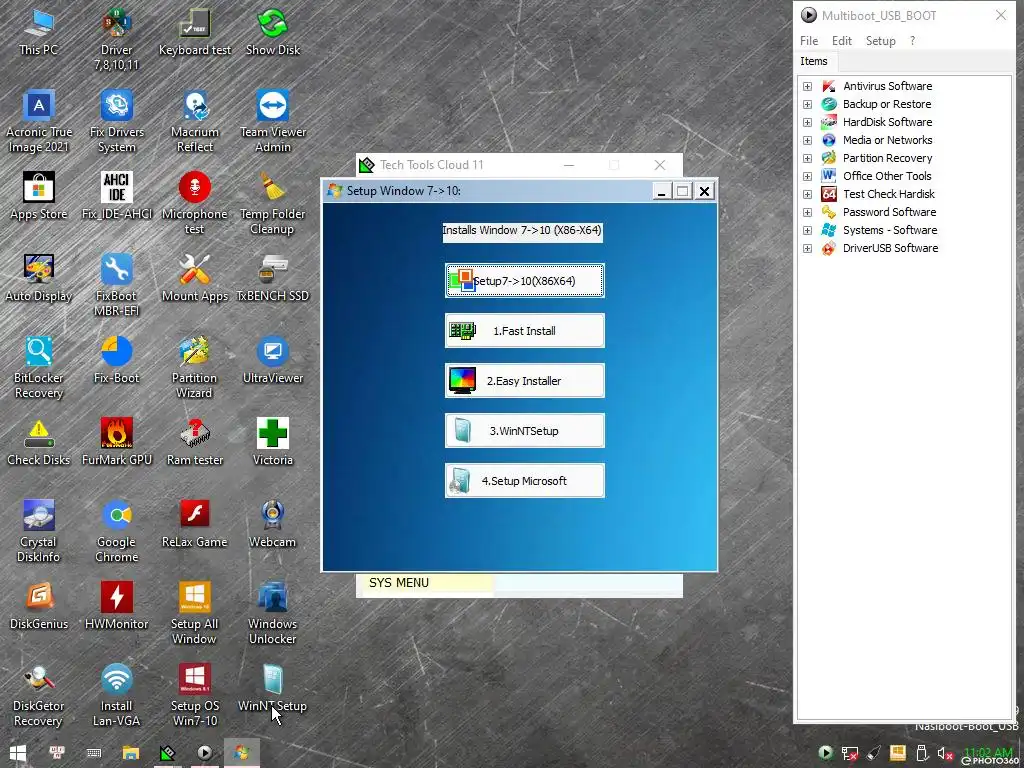
Task: Select the DriverUSB Software tree item
Action: tap(890, 248)
